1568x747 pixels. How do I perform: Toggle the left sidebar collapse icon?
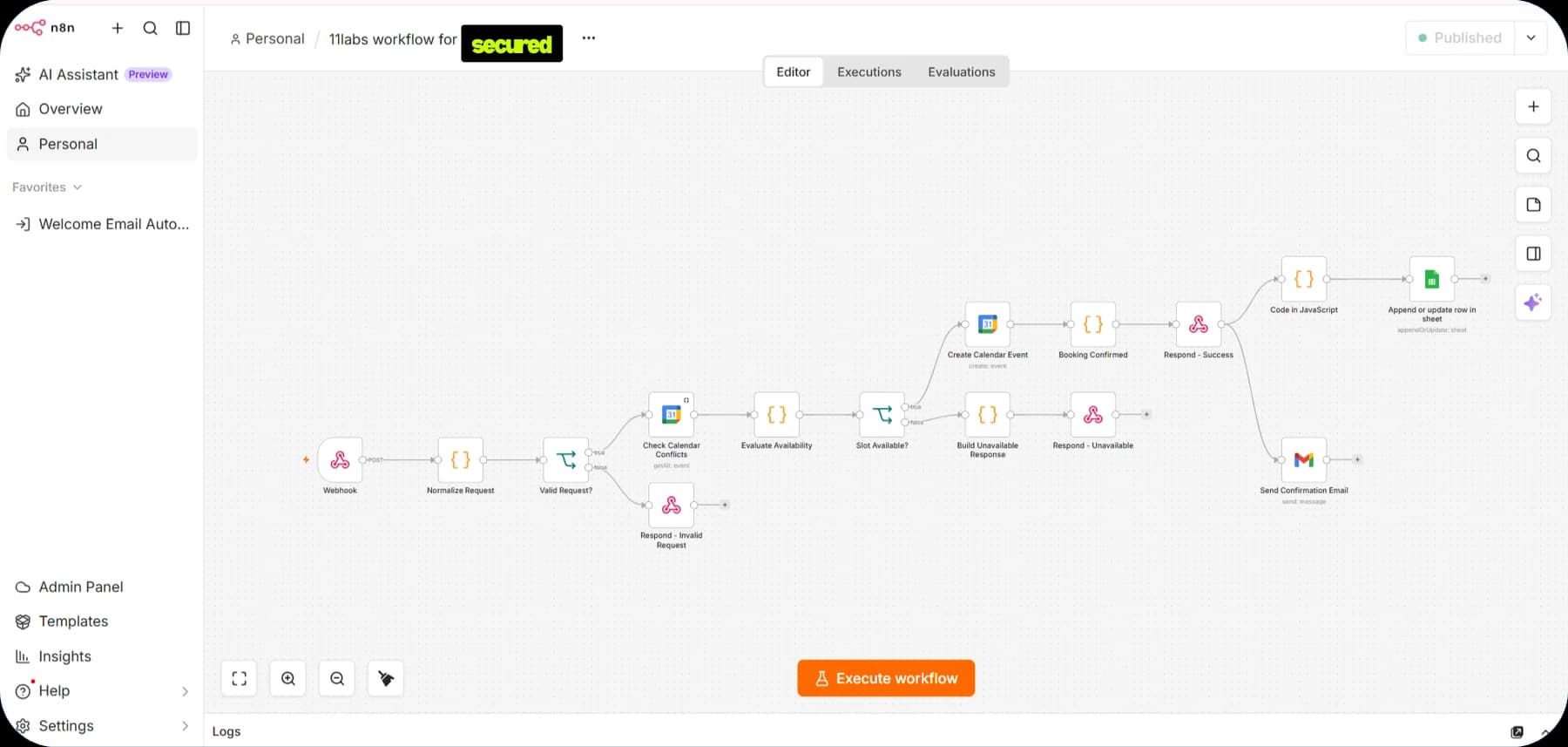pyautogui.click(x=183, y=28)
